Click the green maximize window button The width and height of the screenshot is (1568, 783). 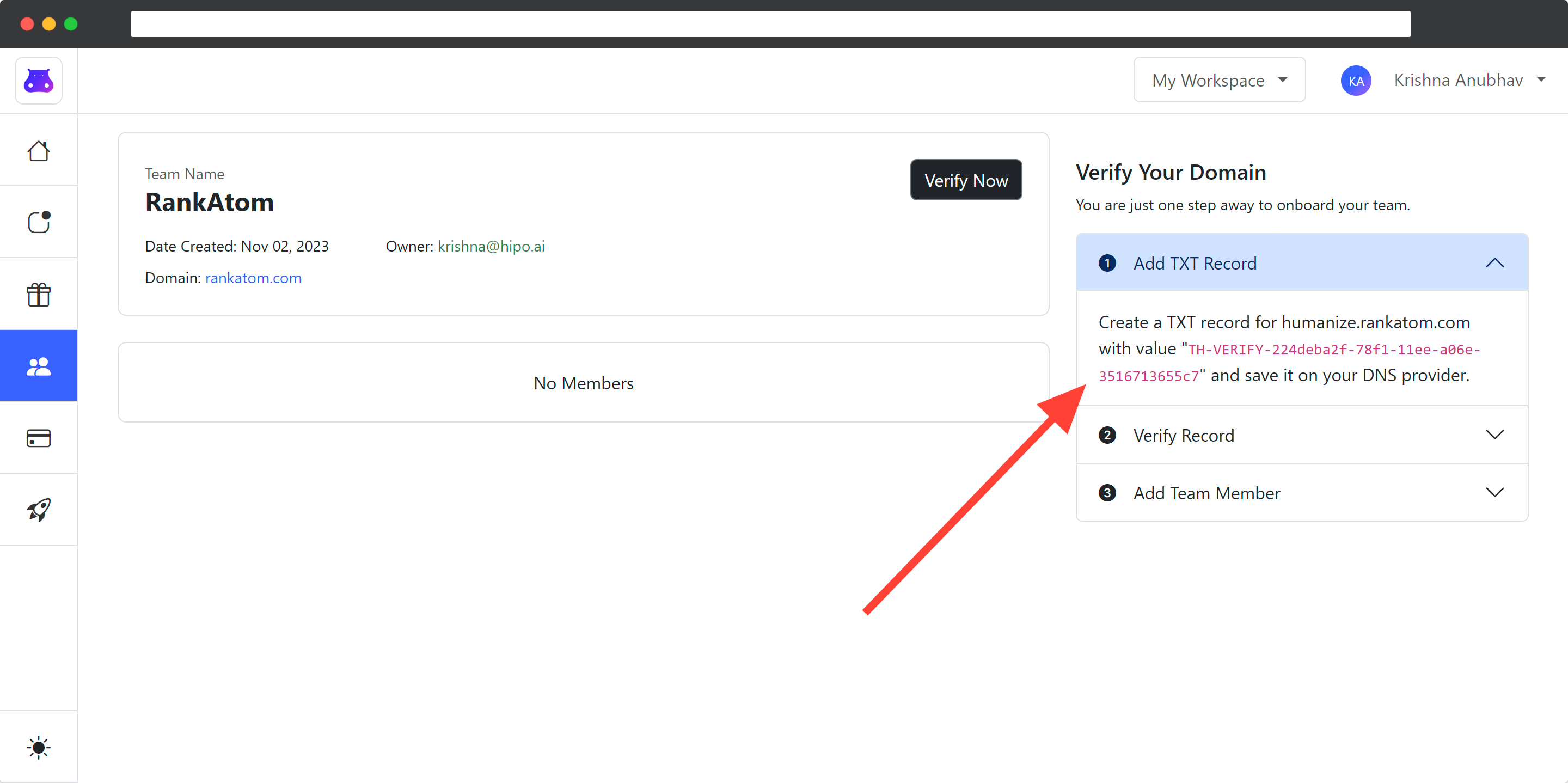click(71, 24)
